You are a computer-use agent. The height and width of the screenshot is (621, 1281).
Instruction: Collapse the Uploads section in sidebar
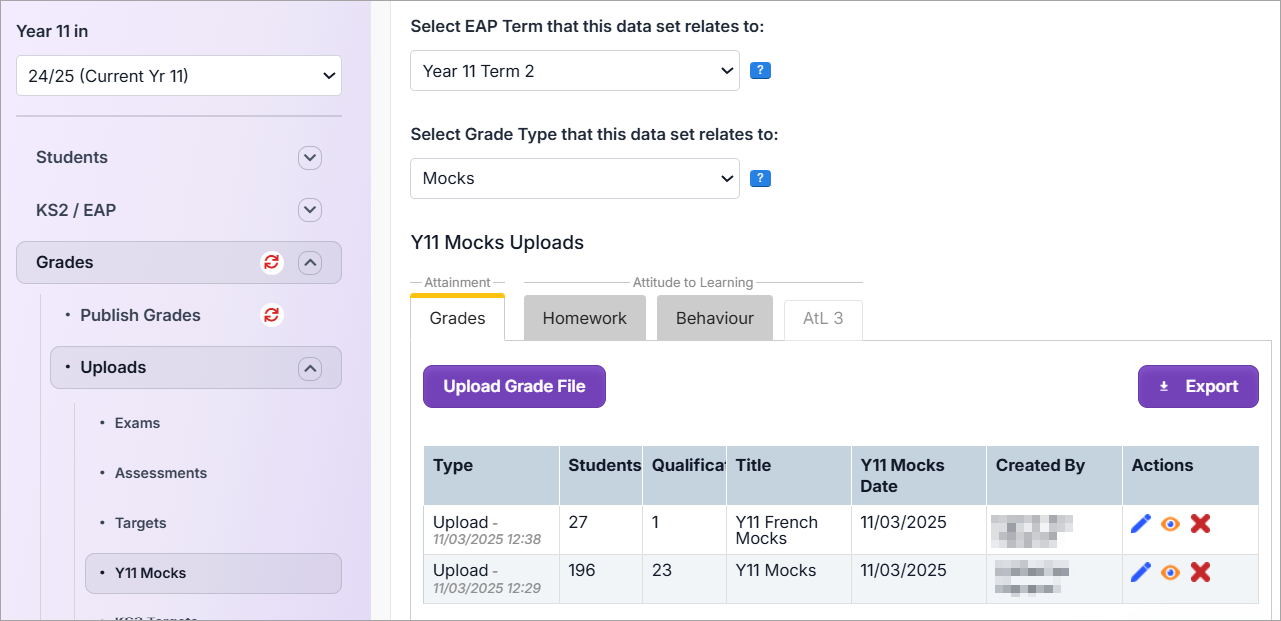coord(310,367)
